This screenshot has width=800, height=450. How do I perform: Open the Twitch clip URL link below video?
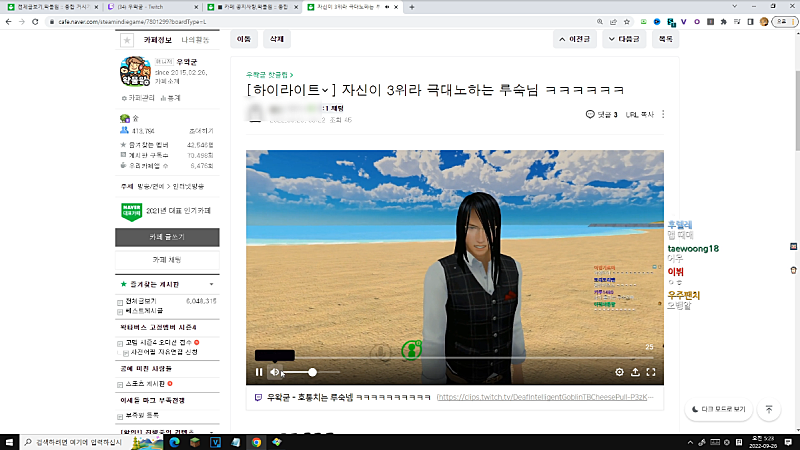point(545,397)
